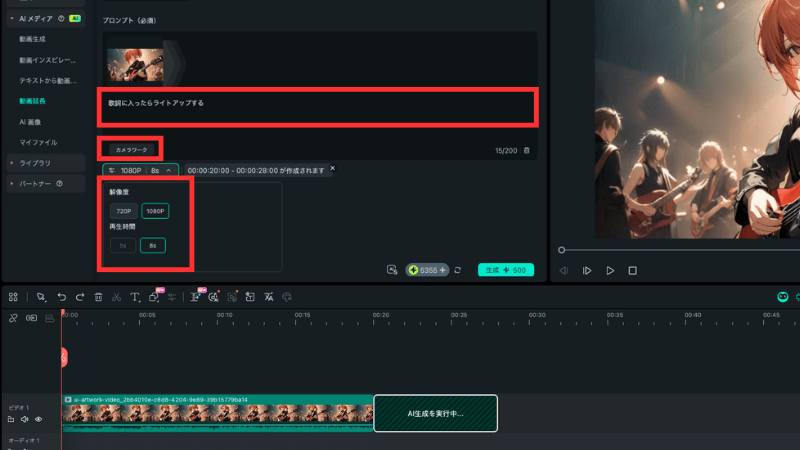Open AI 画像 in the sidebar
Viewport: 800px width, 450px height.
click(30, 121)
